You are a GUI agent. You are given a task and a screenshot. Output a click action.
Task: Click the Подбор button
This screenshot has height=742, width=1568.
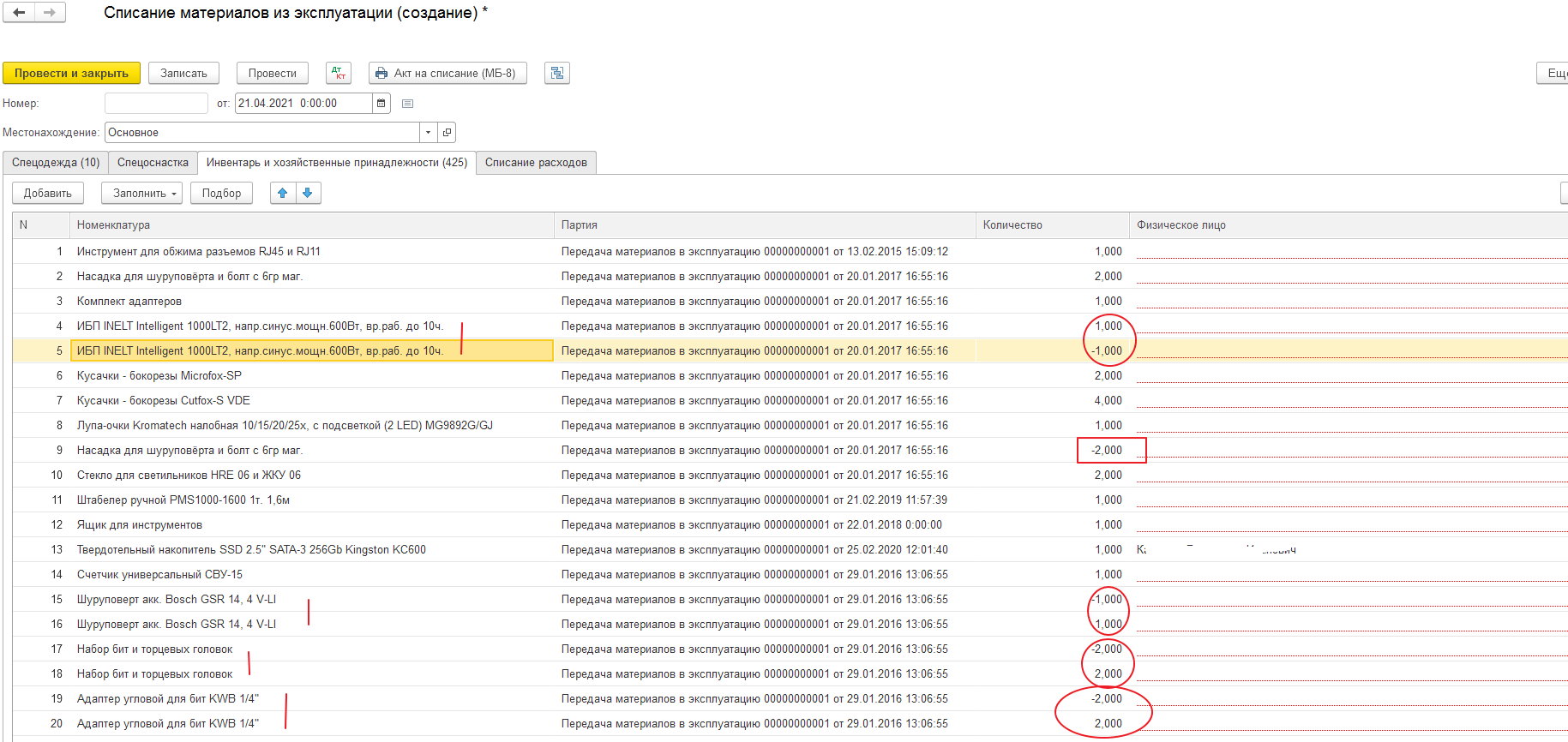[222, 193]
